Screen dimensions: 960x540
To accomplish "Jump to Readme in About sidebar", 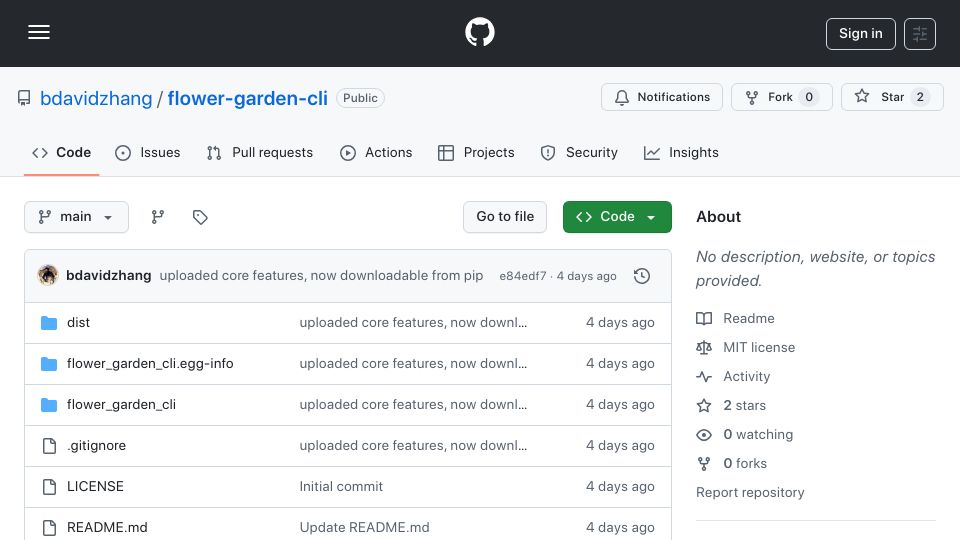I will point(749,318).
